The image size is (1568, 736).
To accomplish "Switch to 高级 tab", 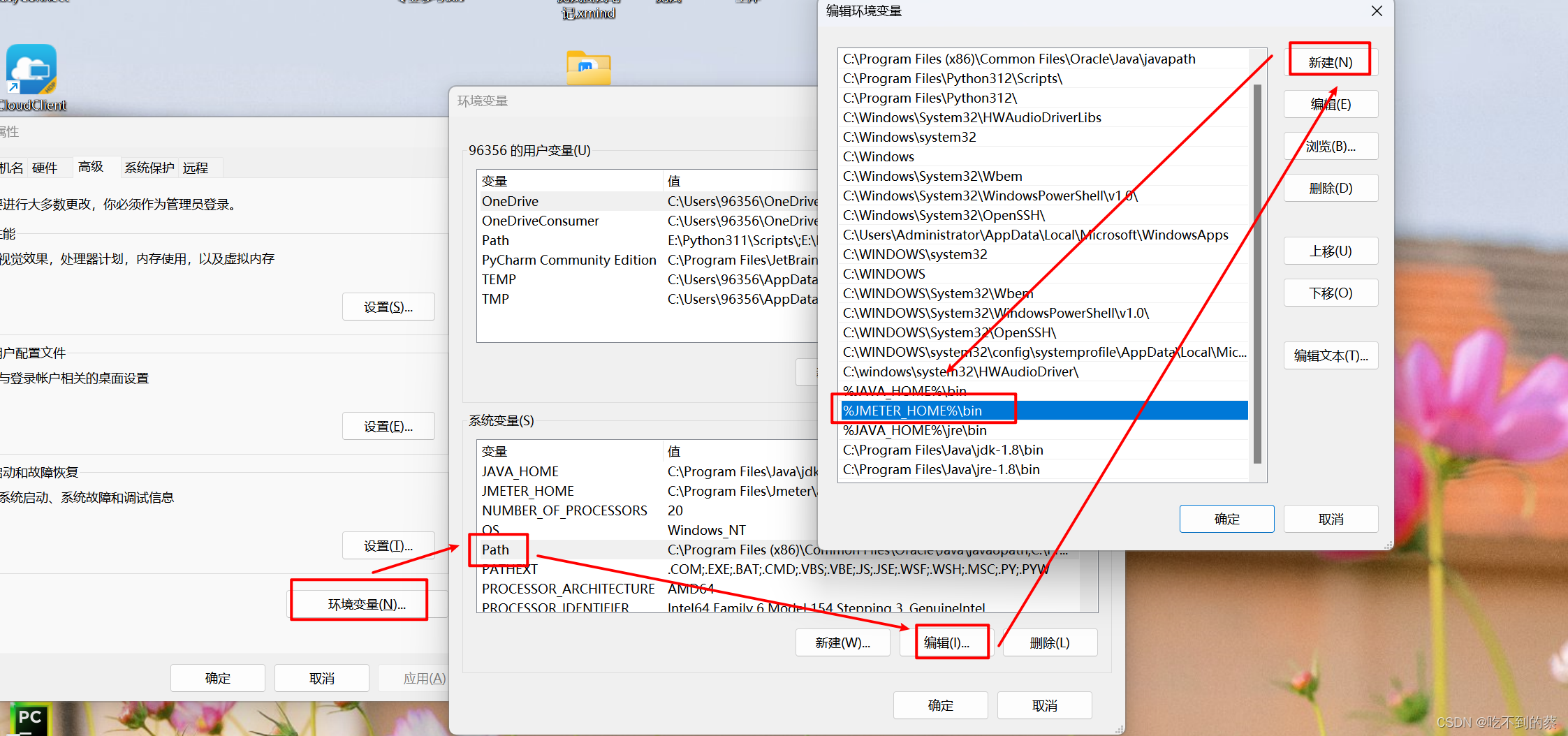I will [x=91, y=166].
